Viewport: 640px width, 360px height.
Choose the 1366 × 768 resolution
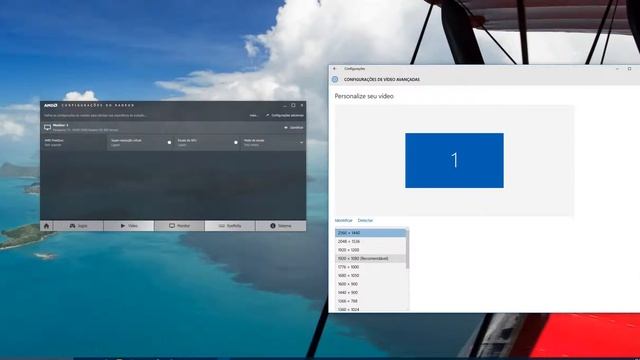pyautogui.click(x=371, y=301)
